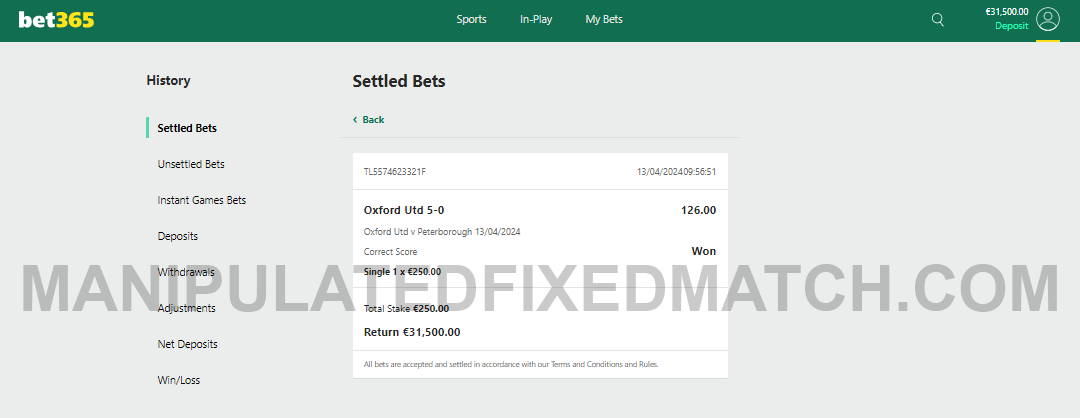The image size is (1080, 418).
Task: View Deposits history
Action: pyautogui.click(x=178, y=236)
